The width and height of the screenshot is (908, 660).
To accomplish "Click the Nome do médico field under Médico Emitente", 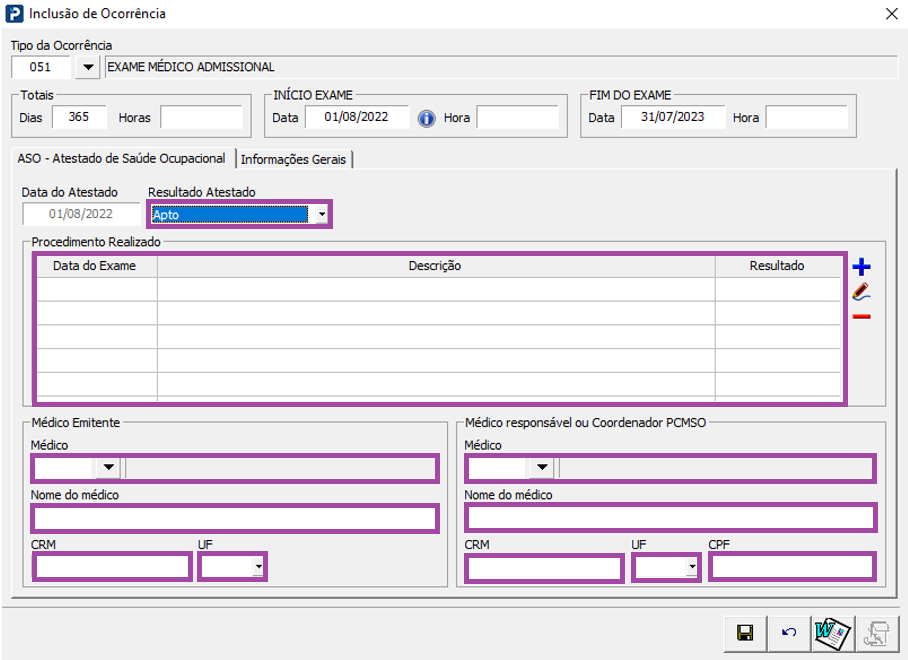I will (x=235, y=518).
